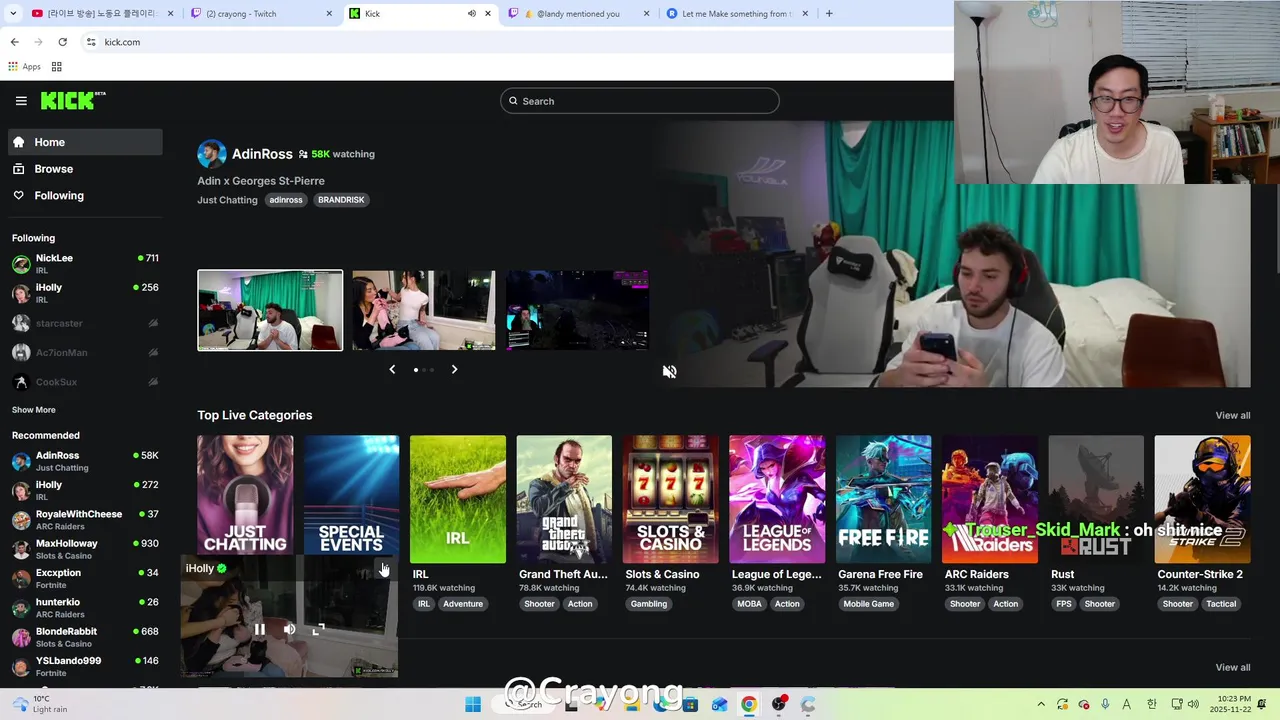The height and width of the screenshot is (720, 1280).
Task: Select the third dark gameplay carousel thumbnail
Action: tap(577, 310)
